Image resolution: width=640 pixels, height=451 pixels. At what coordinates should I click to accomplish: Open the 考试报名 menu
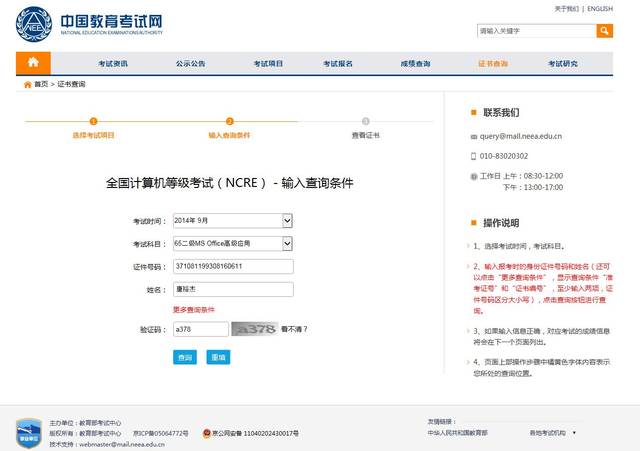338,64
